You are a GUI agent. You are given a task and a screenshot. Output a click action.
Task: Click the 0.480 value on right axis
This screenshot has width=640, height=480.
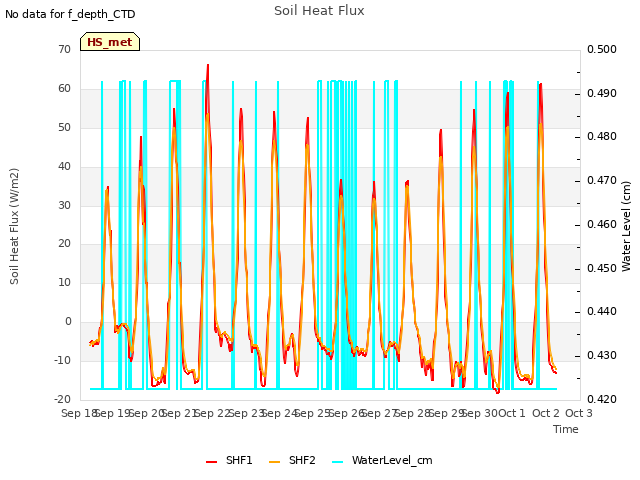coord(602,136)
